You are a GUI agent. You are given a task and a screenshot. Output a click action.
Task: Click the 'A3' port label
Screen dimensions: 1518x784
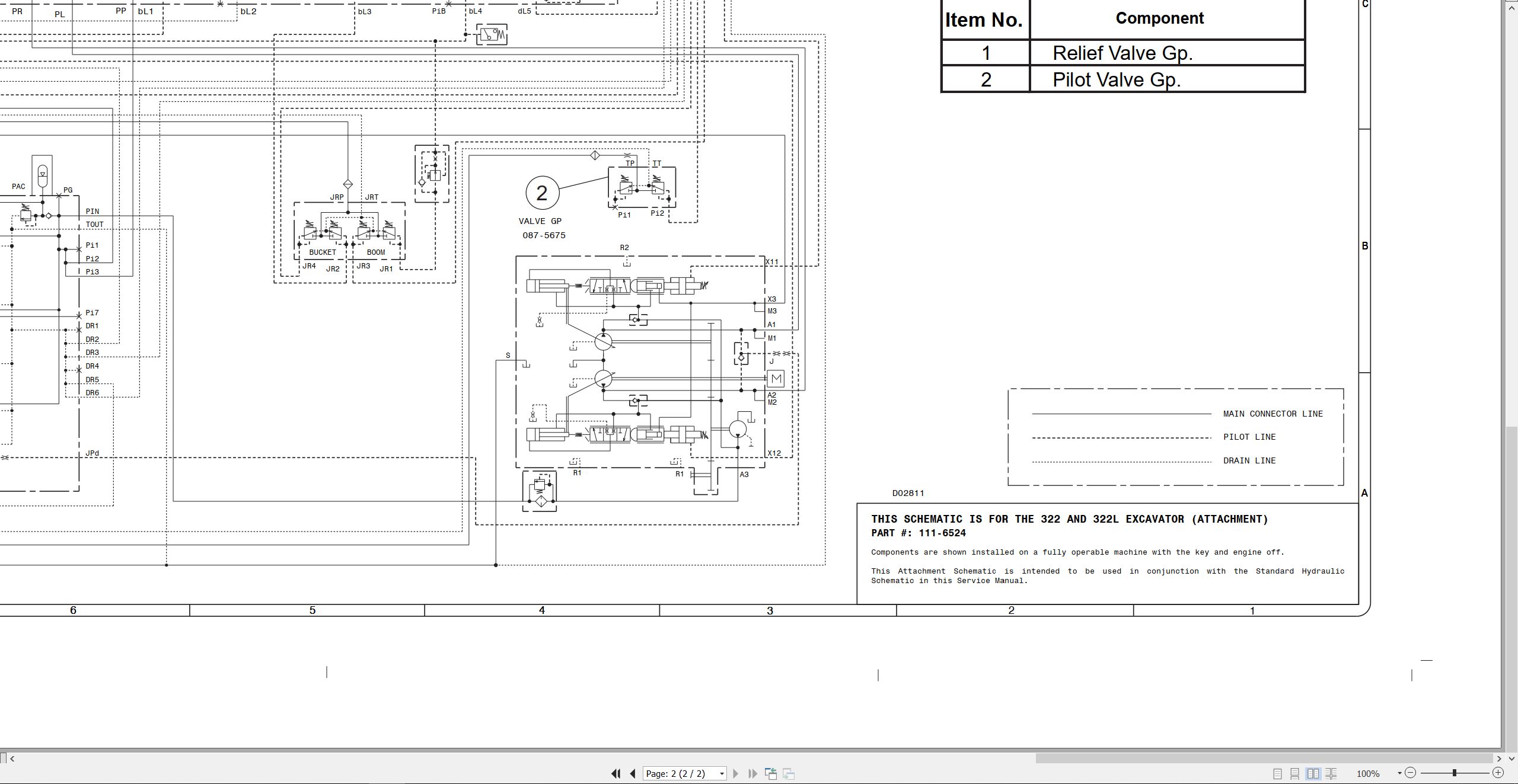pyautogui.click(x=744, y=474)
